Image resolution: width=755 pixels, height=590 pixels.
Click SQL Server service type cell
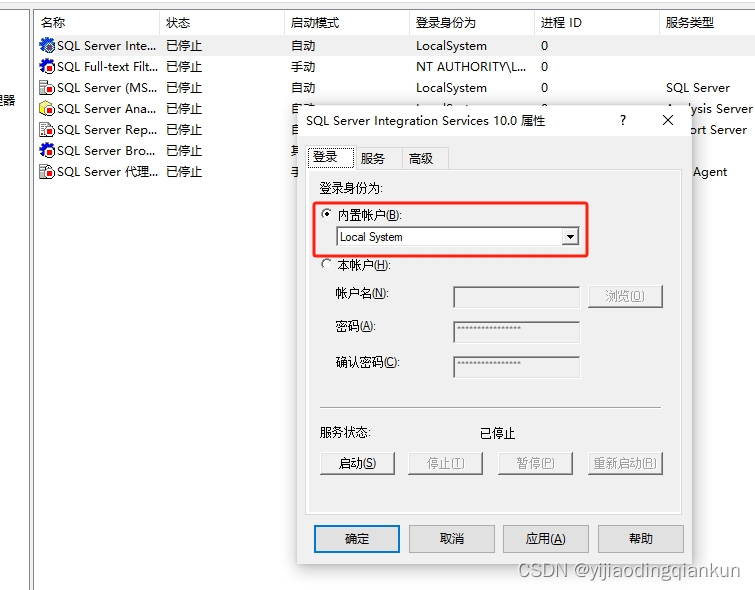coord(698,88)
